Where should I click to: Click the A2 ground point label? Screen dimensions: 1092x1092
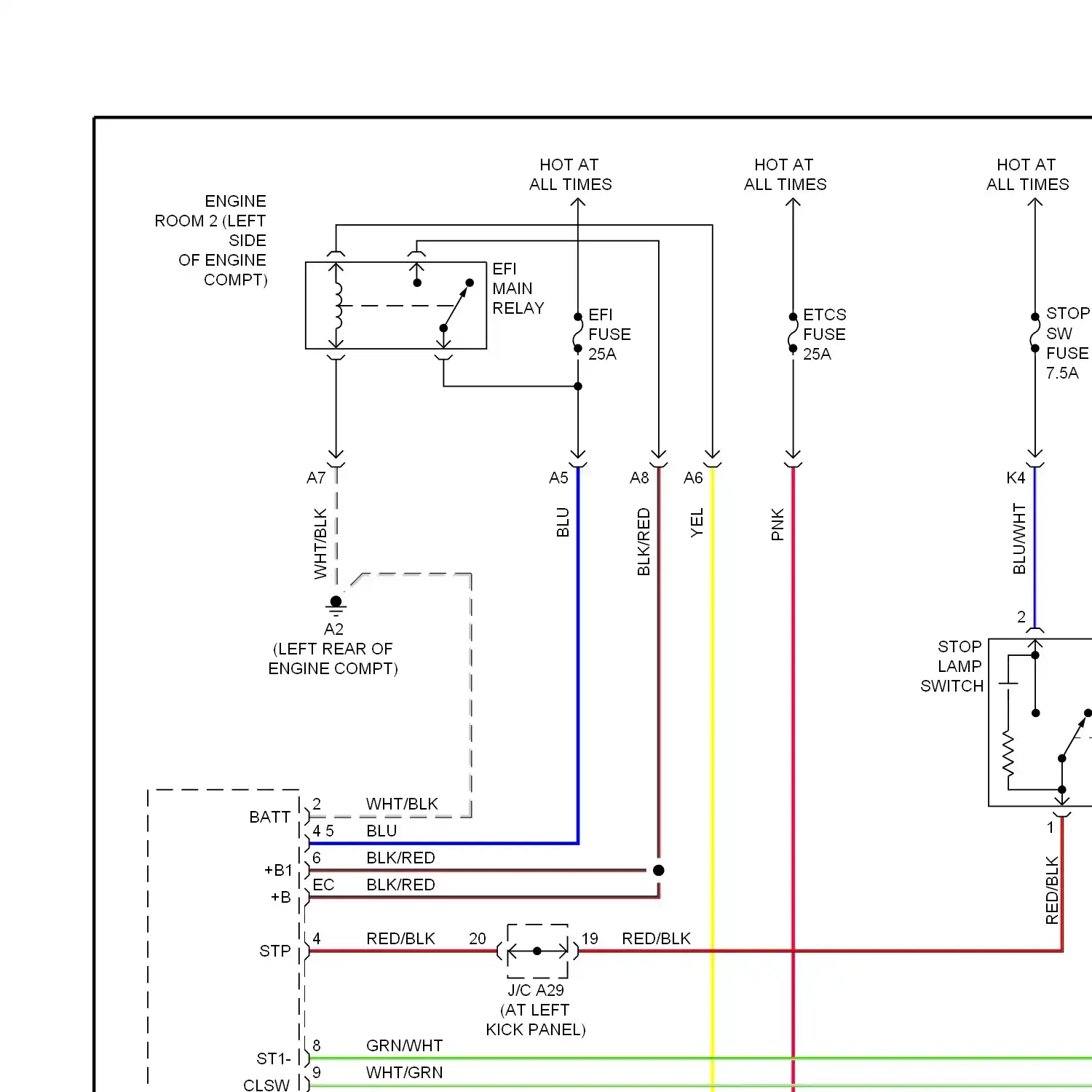(x=333, y=629)
